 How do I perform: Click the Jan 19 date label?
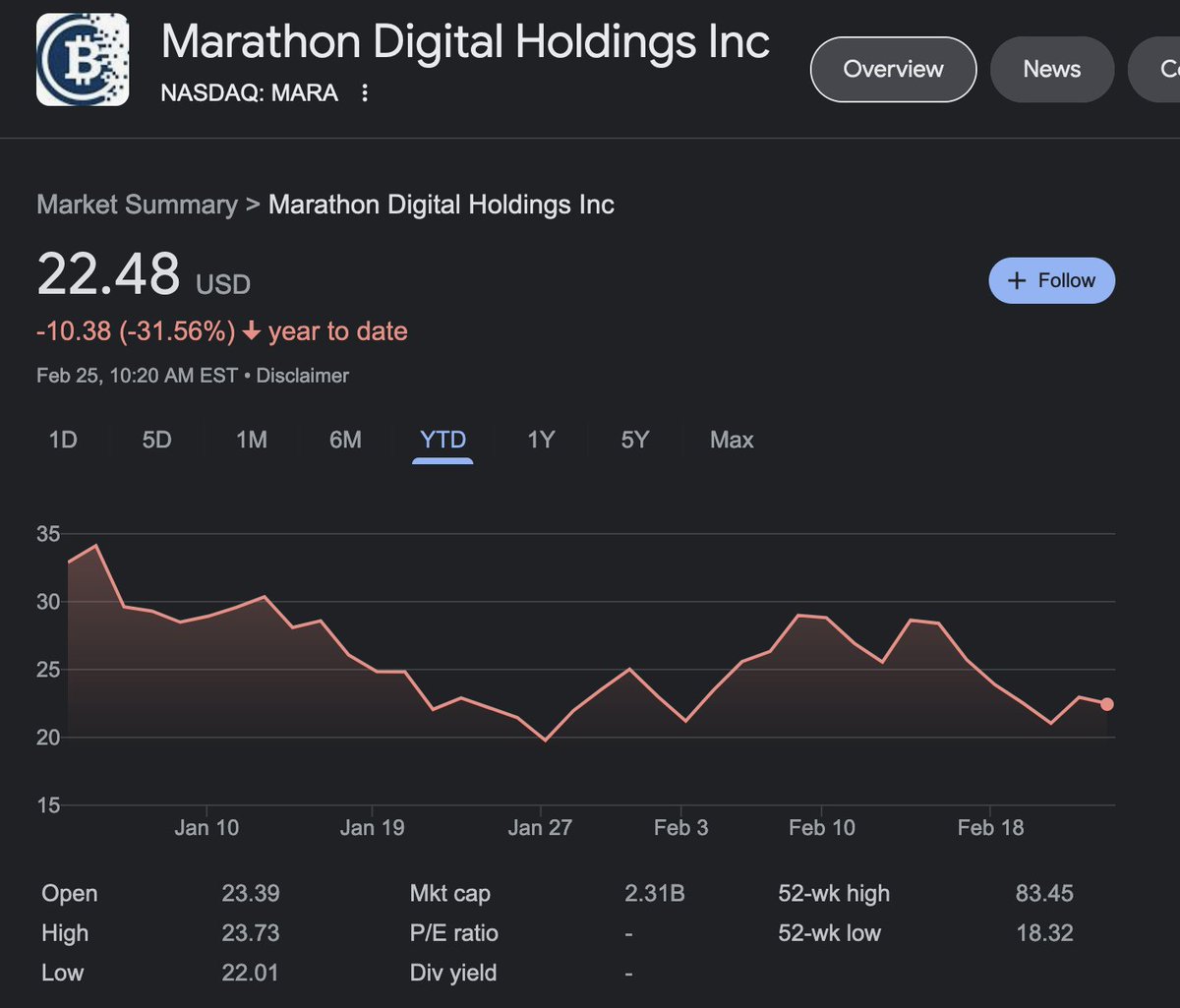372,828
